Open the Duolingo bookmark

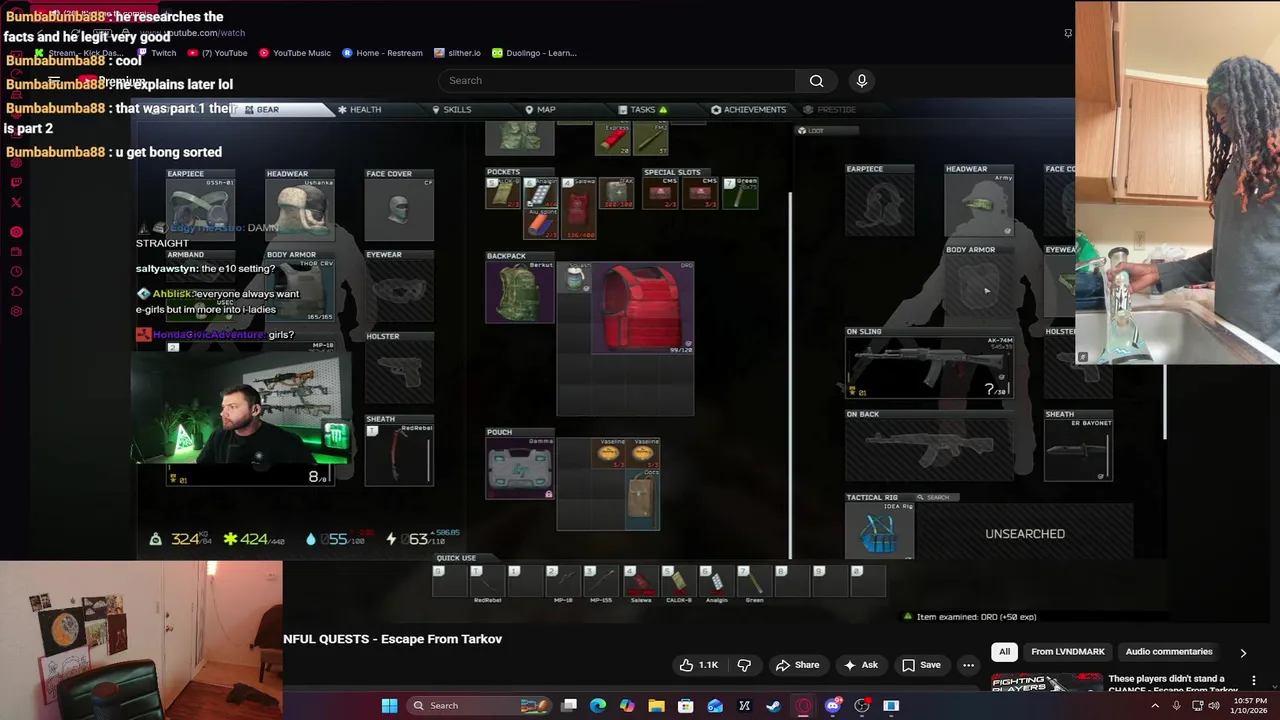534,53
